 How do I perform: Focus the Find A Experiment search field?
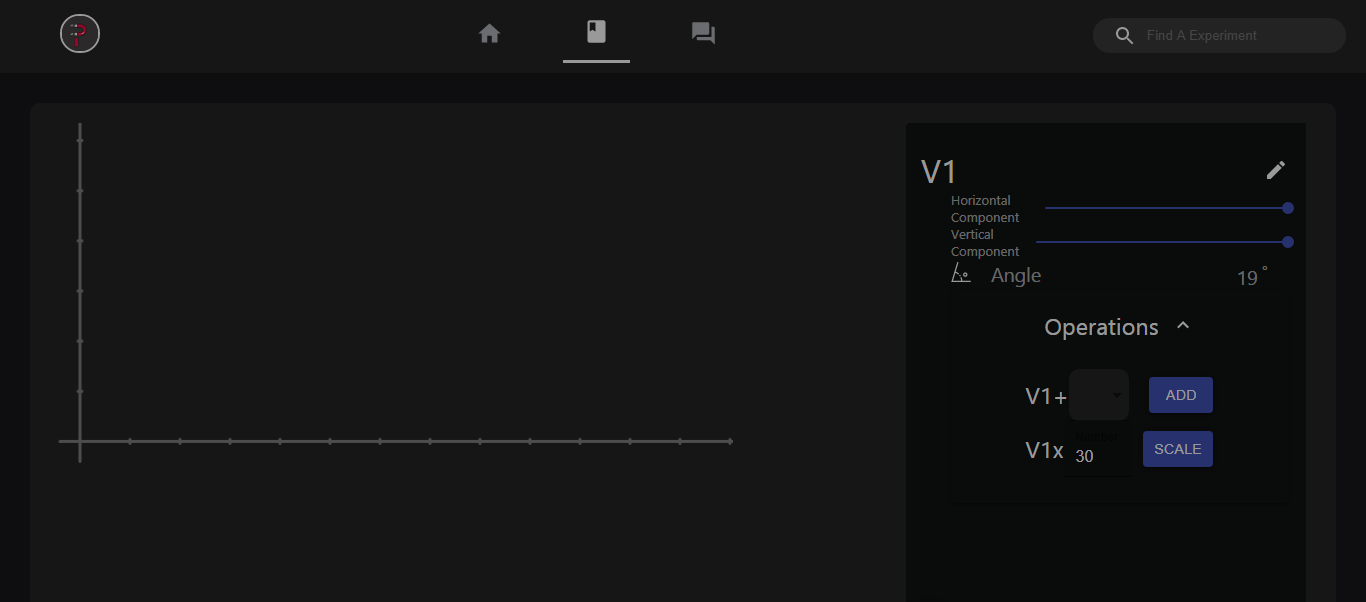tap(1220, 35)
